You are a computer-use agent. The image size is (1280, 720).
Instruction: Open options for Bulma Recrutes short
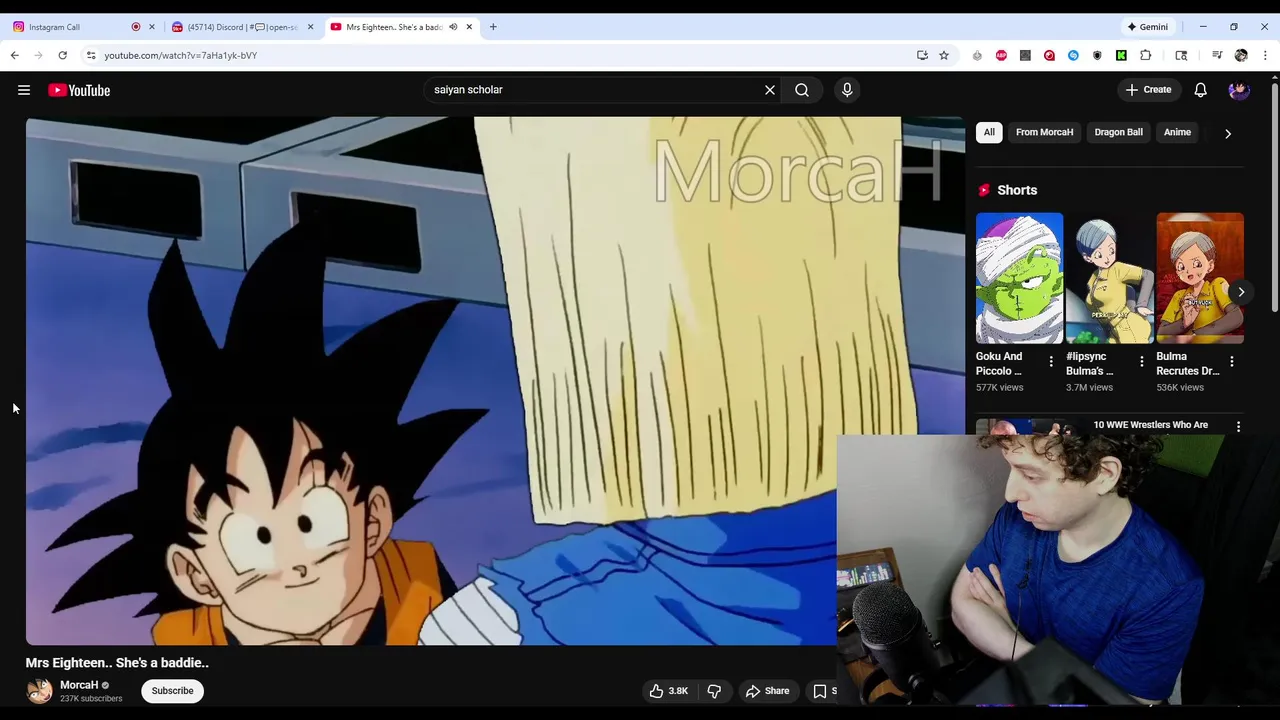pos(1231,362)
